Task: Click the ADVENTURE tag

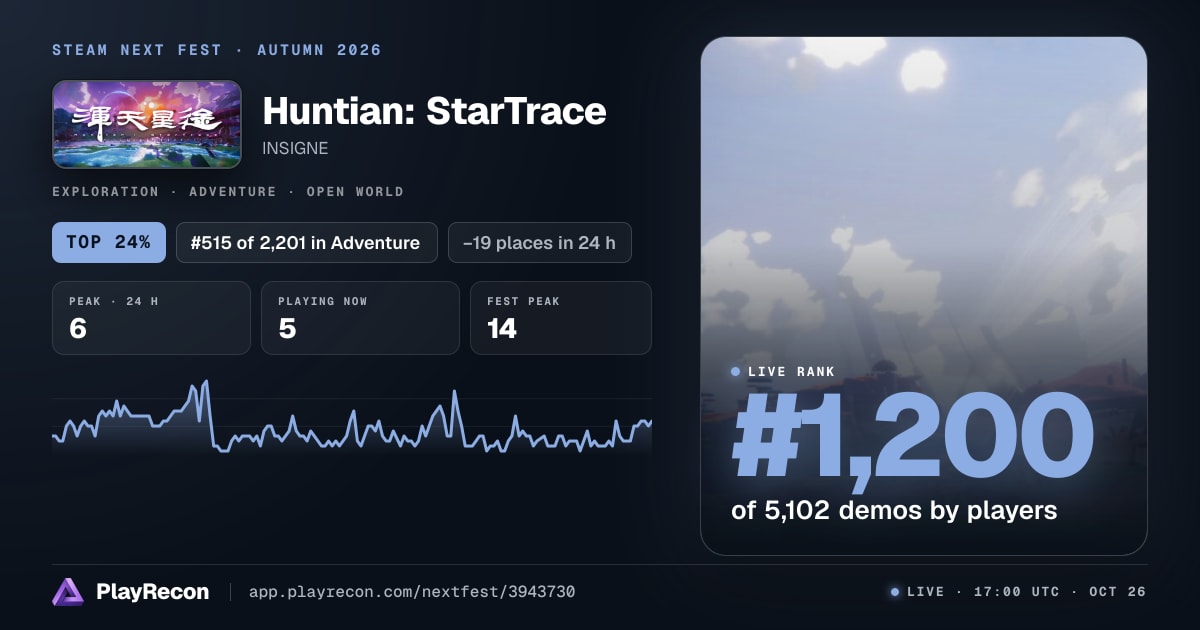Action: (233, 191)
